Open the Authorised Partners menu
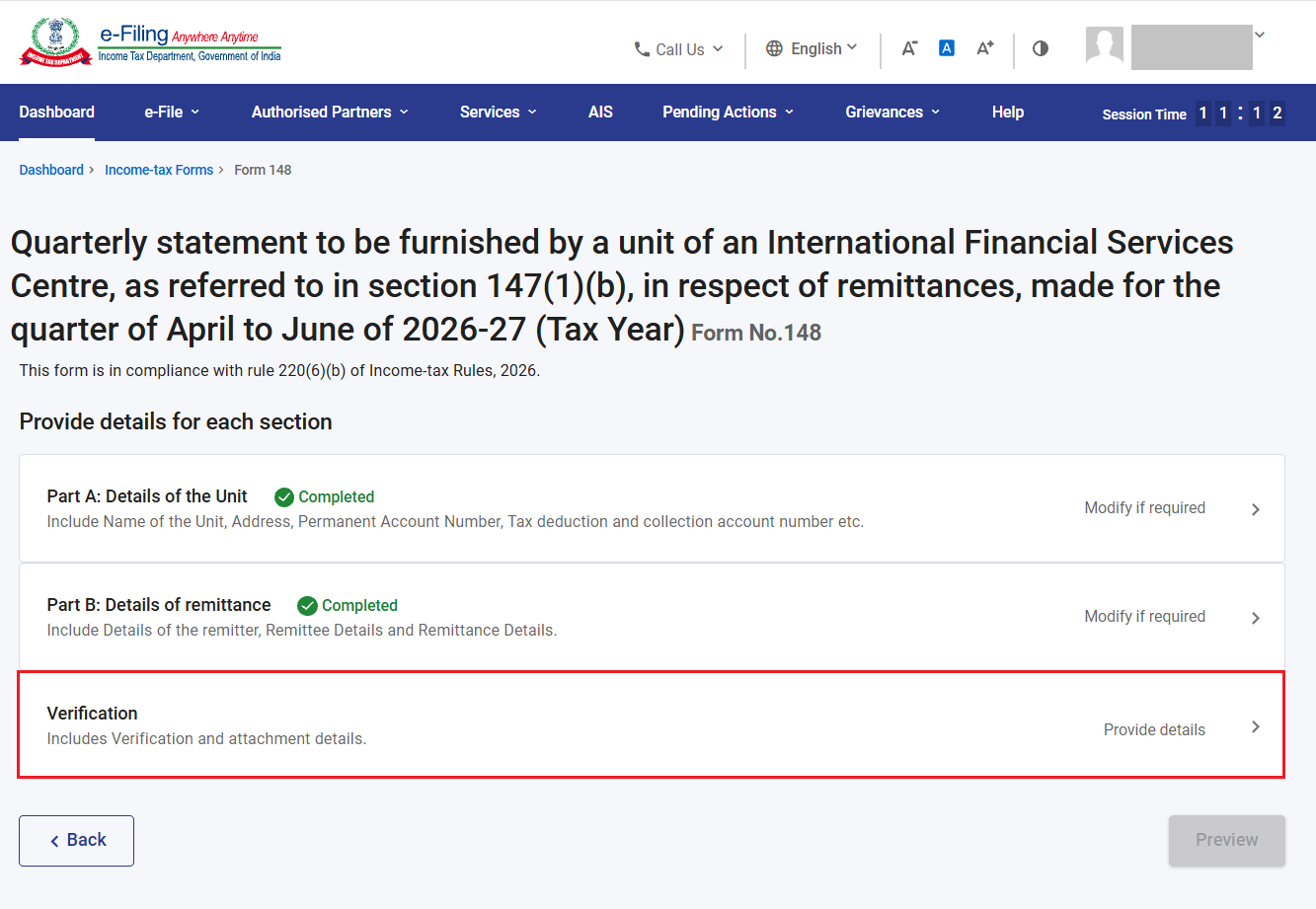This screenshot has height=909, width=1316. point(330,113)
